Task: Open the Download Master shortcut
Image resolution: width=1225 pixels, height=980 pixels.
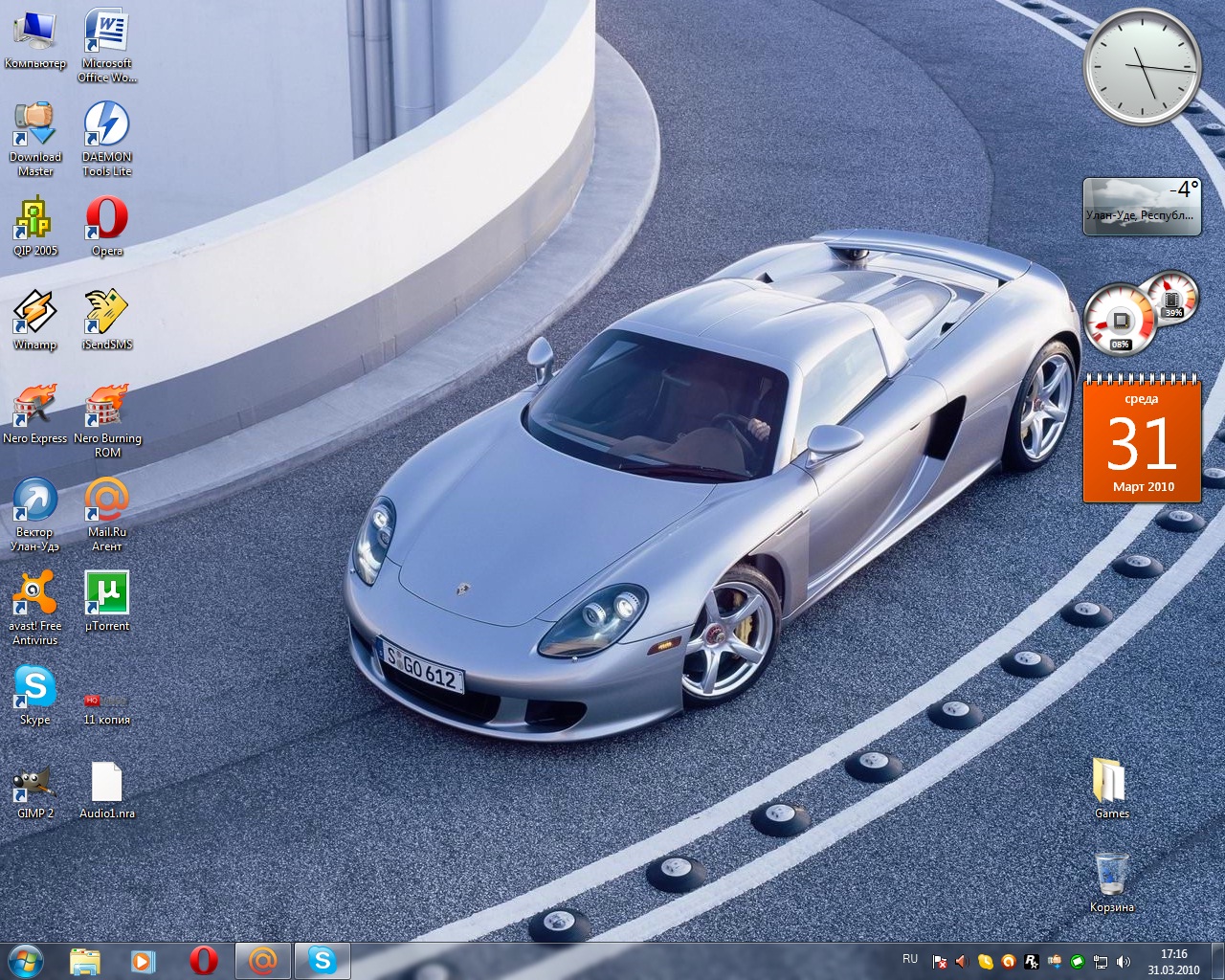Action: click(x=34, y=126)
